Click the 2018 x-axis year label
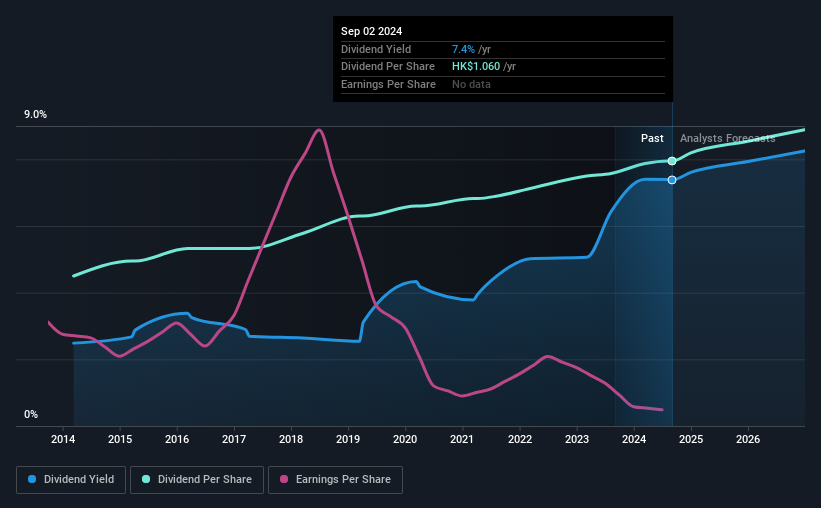This screenshot has height=508, width=821. click(x=291, y=439)
